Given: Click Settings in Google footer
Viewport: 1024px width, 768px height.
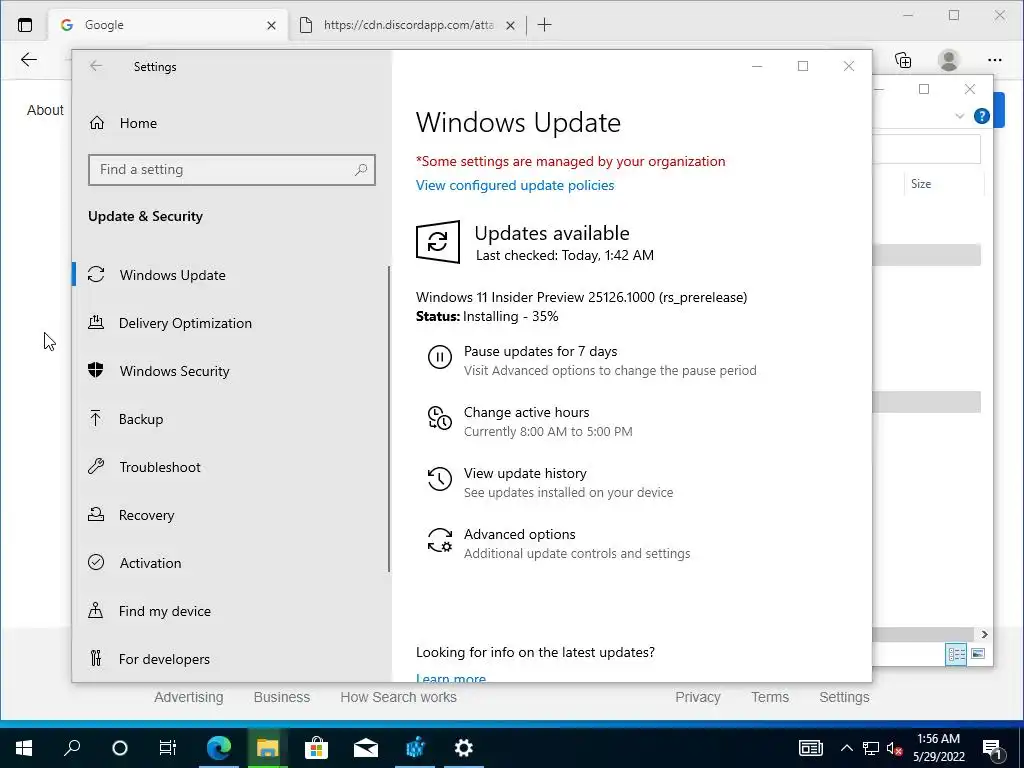Looking at the screenshot, I should pos(844,697).
